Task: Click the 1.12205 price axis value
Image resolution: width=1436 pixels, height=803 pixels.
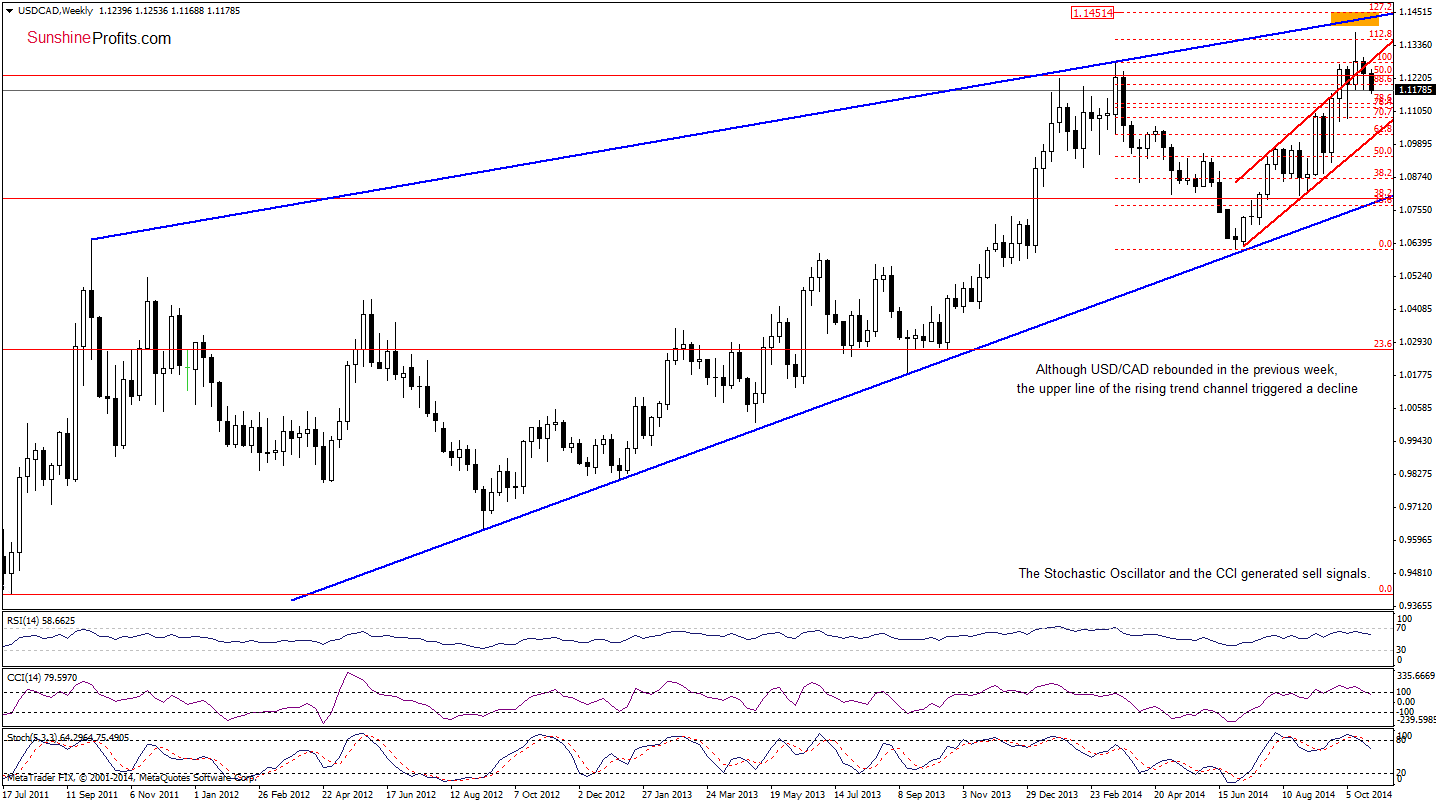Action: pos(1417,78)
